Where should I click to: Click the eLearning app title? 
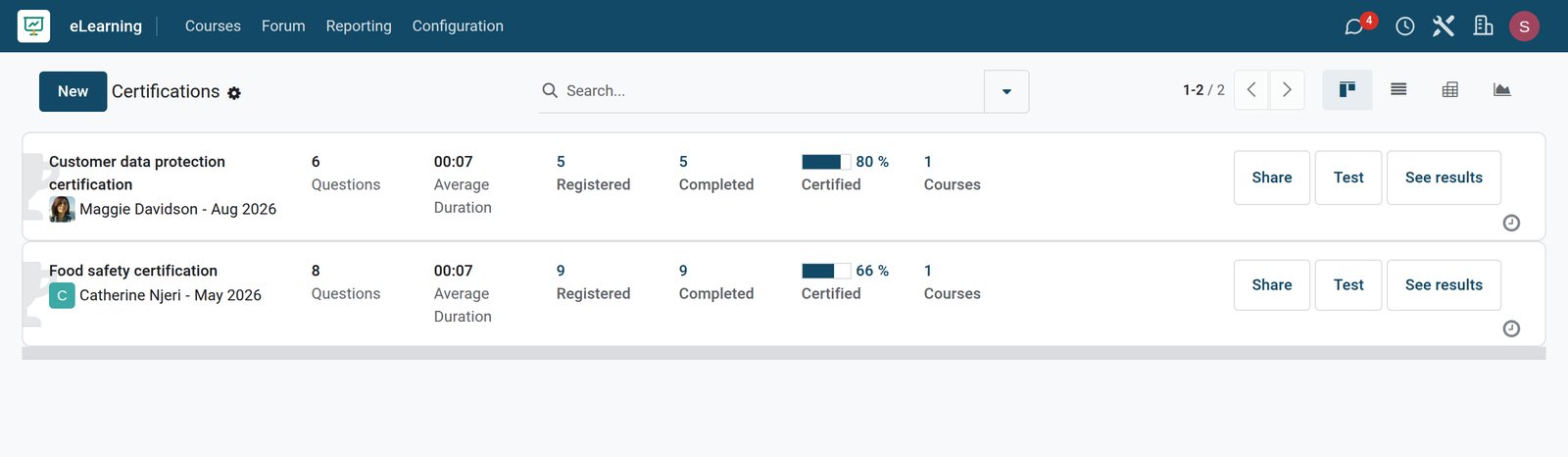(x=106, y=25)
